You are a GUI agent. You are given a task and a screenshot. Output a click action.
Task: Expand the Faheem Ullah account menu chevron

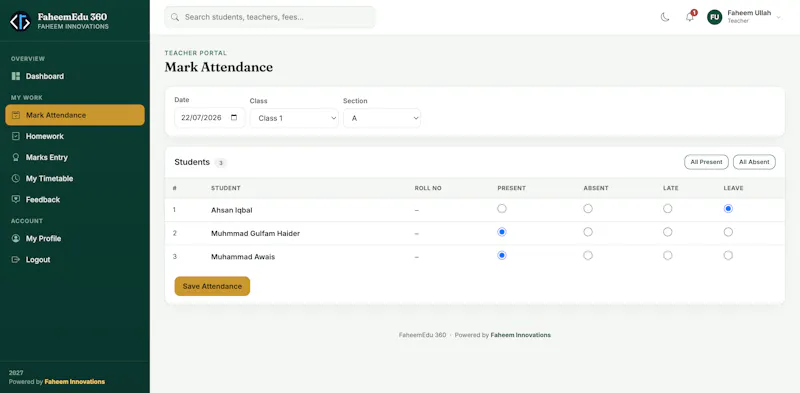click(x=779, y=17)
